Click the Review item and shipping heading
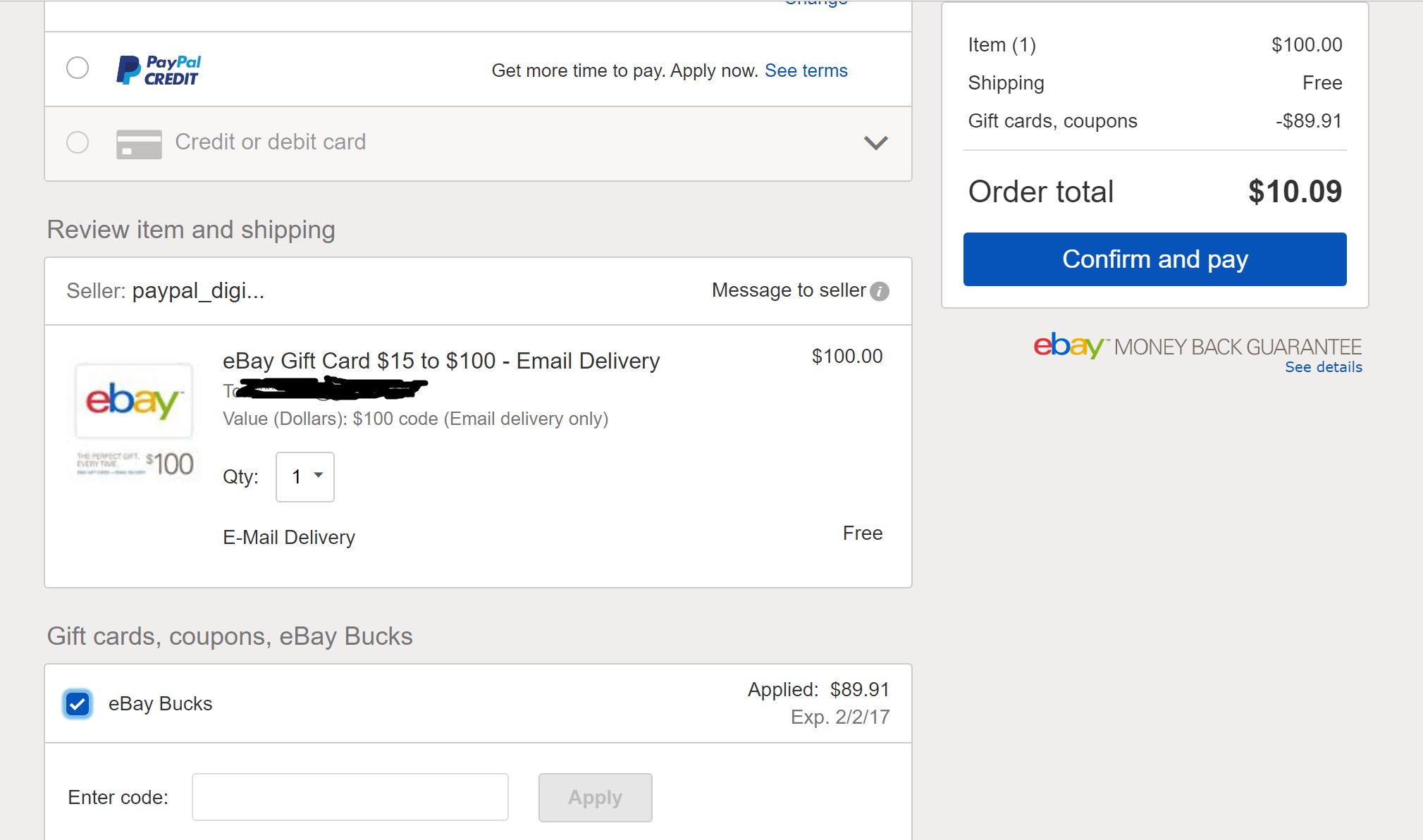This screenshot has height=840, width=1423. [x=191, y=230]
